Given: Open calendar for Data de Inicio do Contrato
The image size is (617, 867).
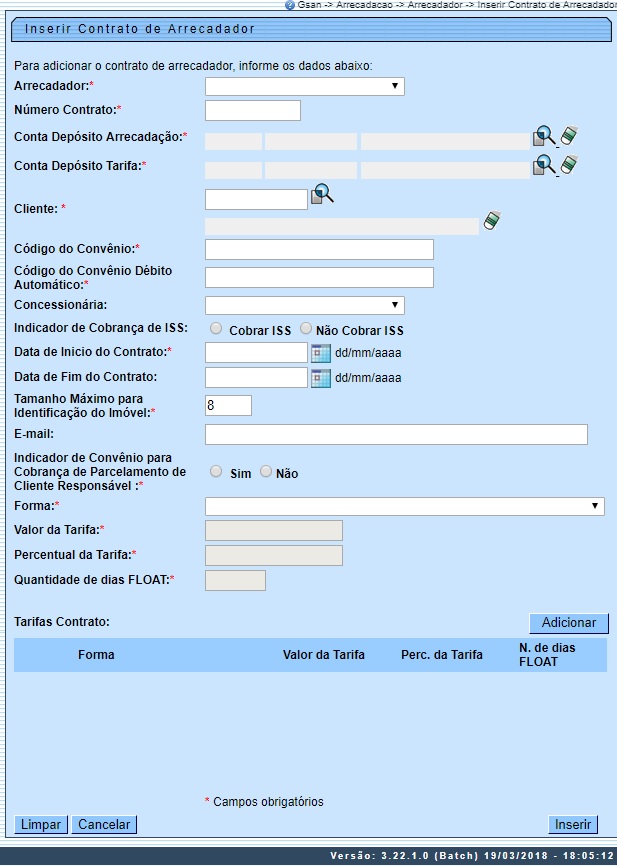Looking at the screenshot, I should click(321, 353).
